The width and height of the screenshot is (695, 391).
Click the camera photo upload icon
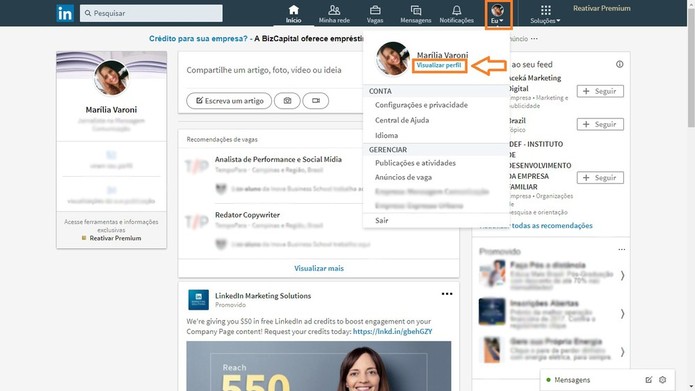(x=287, y=101)
